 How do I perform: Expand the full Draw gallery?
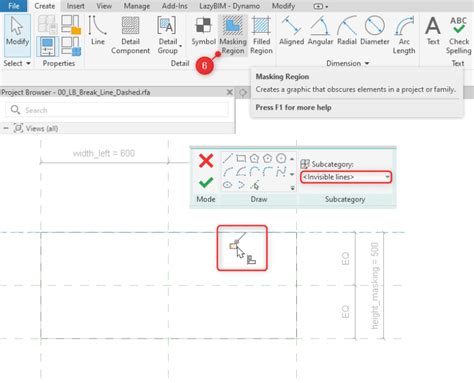click(x=292, y=188)
